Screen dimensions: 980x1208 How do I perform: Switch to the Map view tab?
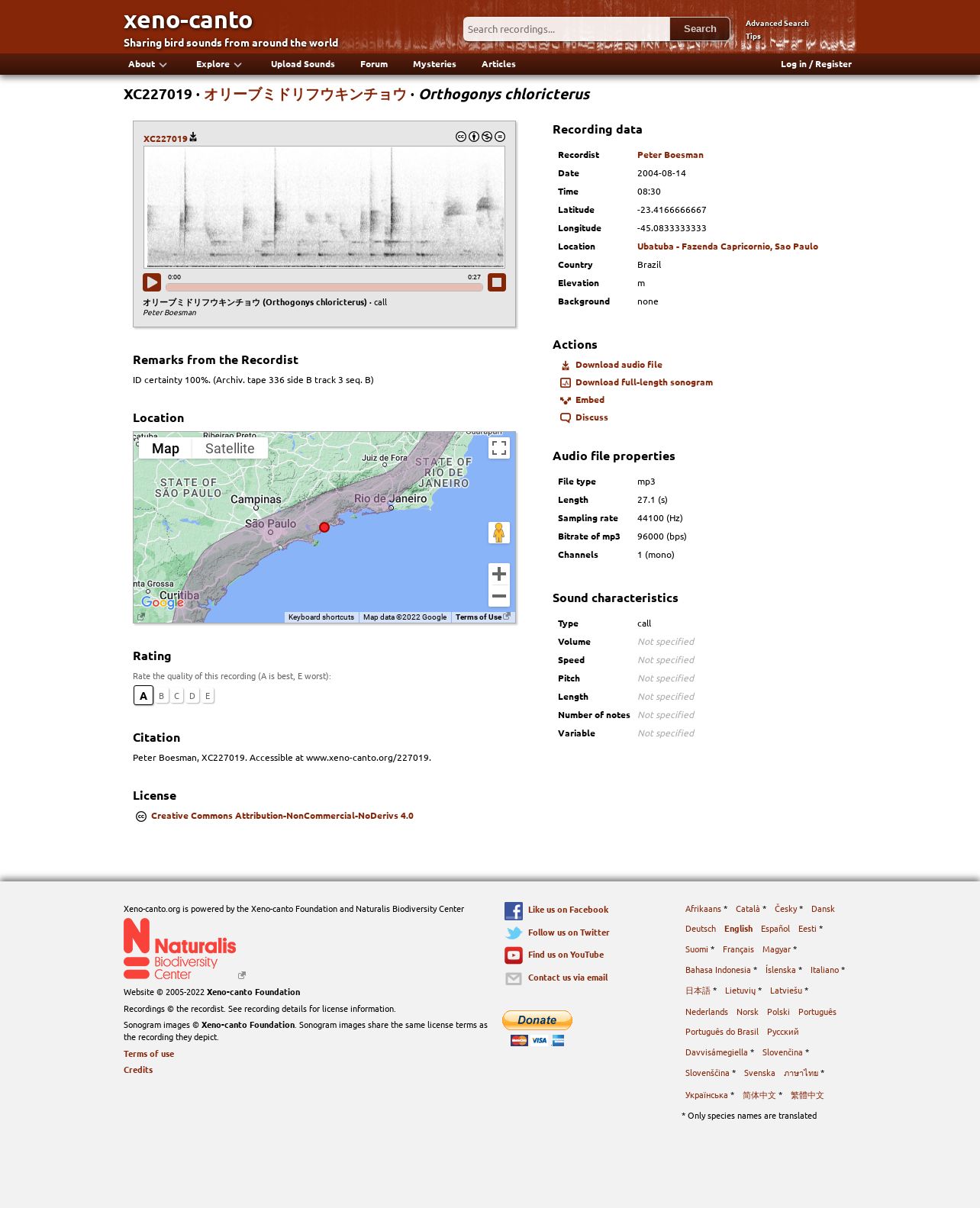point(166,449)
